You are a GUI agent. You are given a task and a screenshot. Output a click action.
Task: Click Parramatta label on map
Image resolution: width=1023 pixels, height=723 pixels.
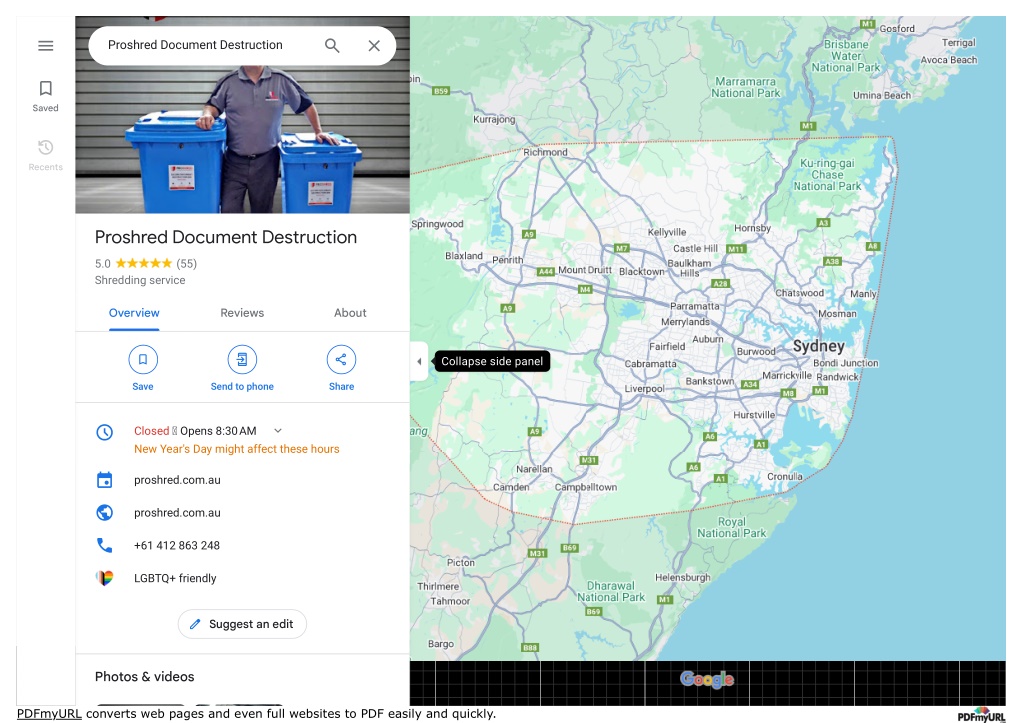(x=695, y=306)
